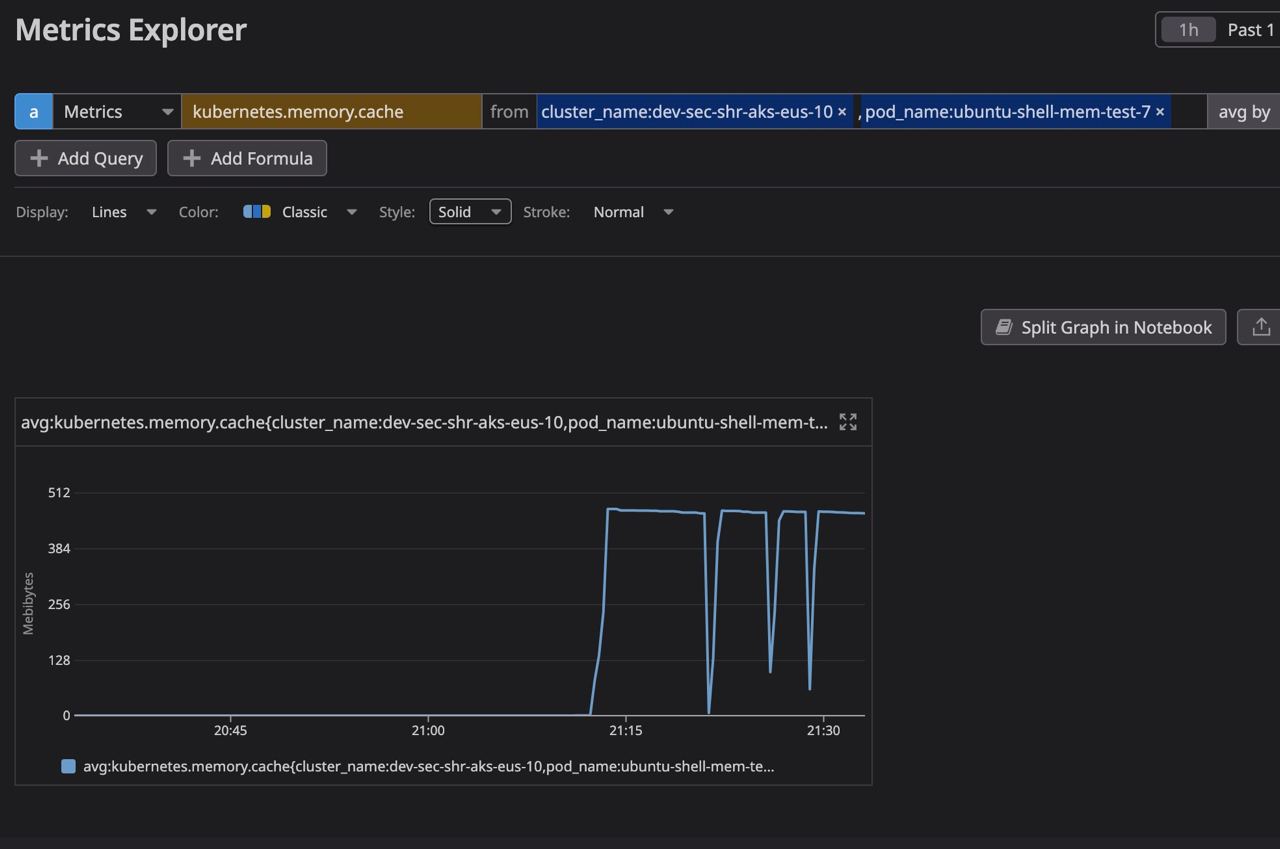Click the export icon beside Split Graph in Notebook
1280x849 pixels.
pyautogui.click(x=1261, y=327)
